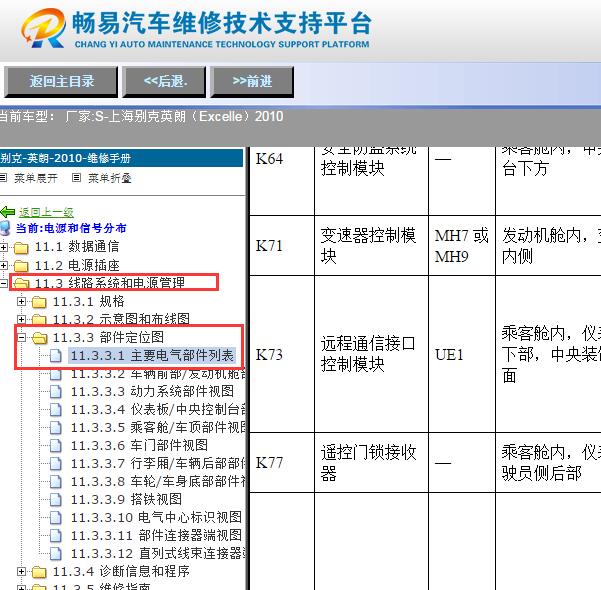
Task: Go forward with the >>前进 button
Action: [252, 81]
